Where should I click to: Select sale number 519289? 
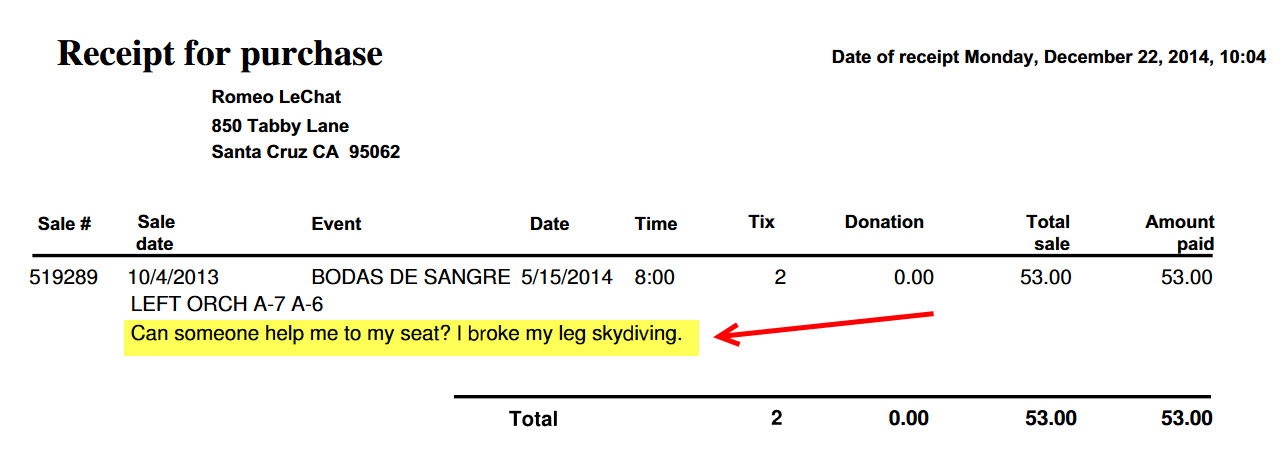tap(64, 277)
